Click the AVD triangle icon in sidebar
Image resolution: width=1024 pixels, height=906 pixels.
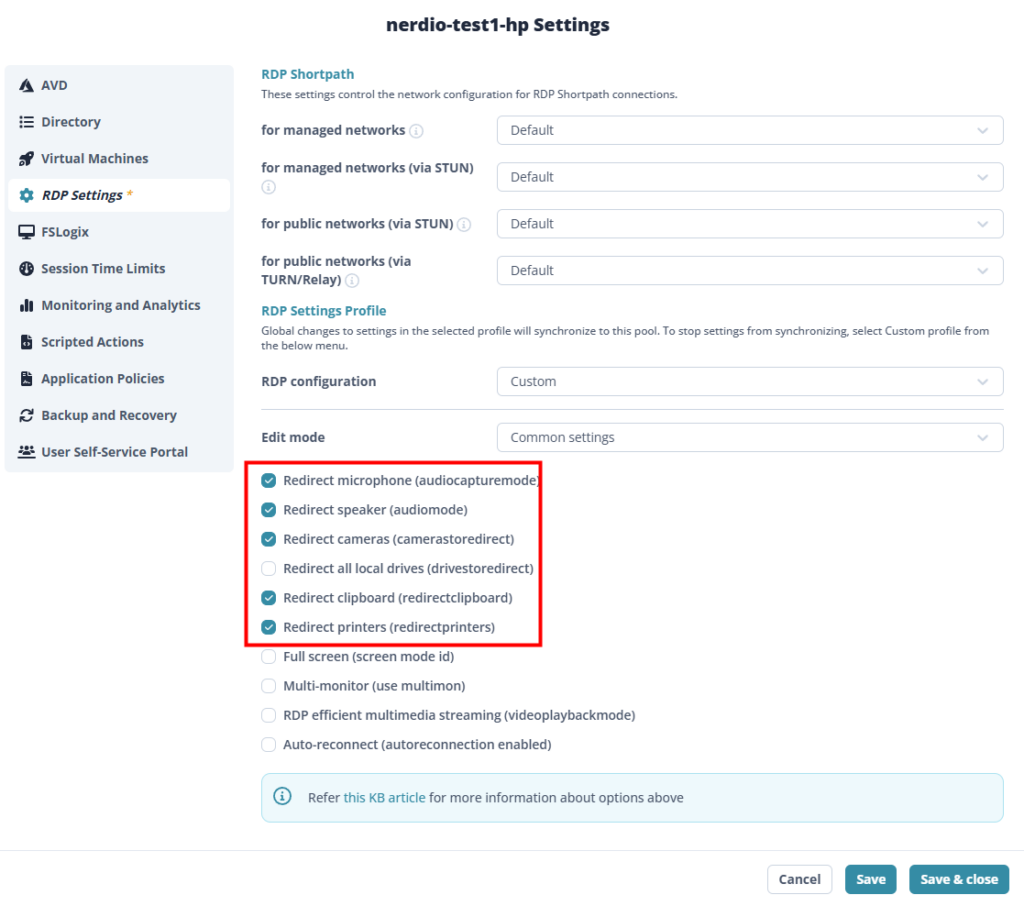pyautogui.click(x=26, y=86)
